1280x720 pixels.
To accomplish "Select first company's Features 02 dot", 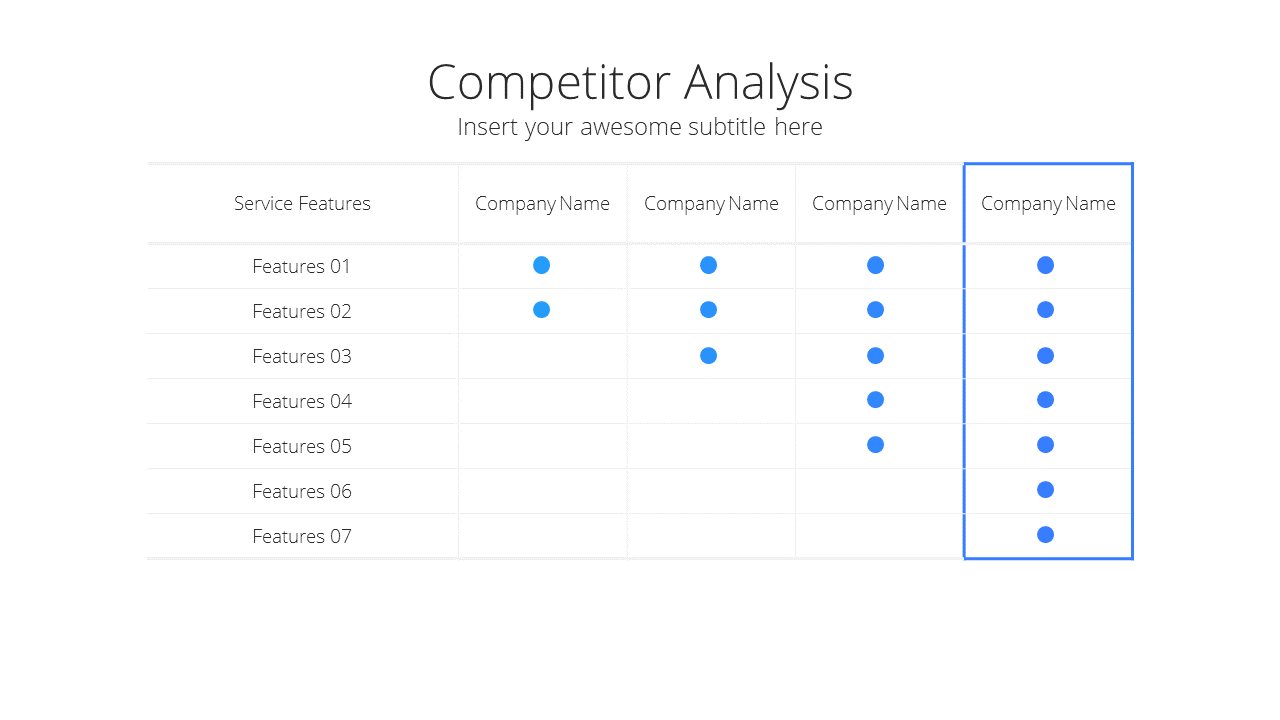I will click(x=541, y=310).
